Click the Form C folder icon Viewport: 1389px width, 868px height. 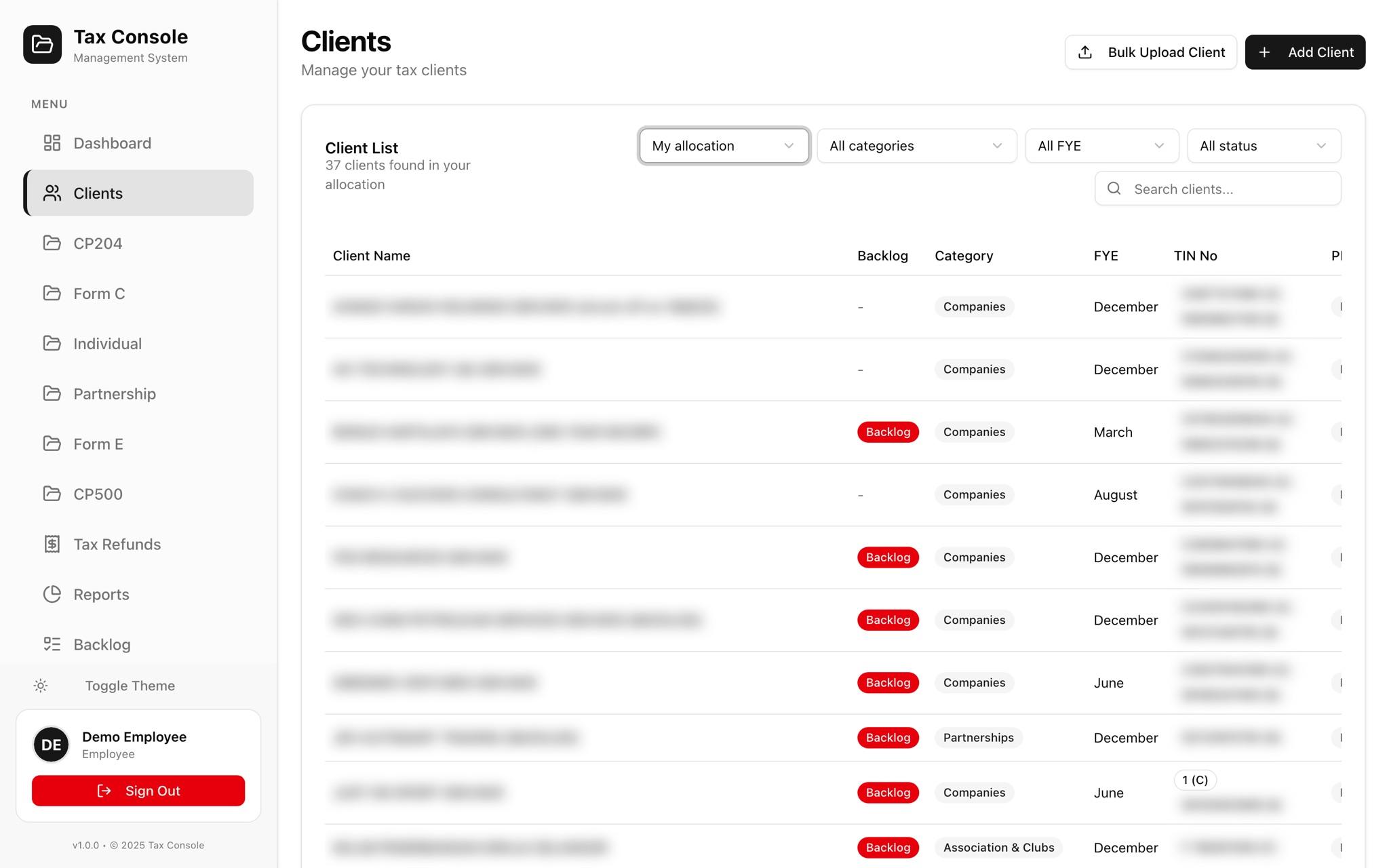[x=52, y=293]
